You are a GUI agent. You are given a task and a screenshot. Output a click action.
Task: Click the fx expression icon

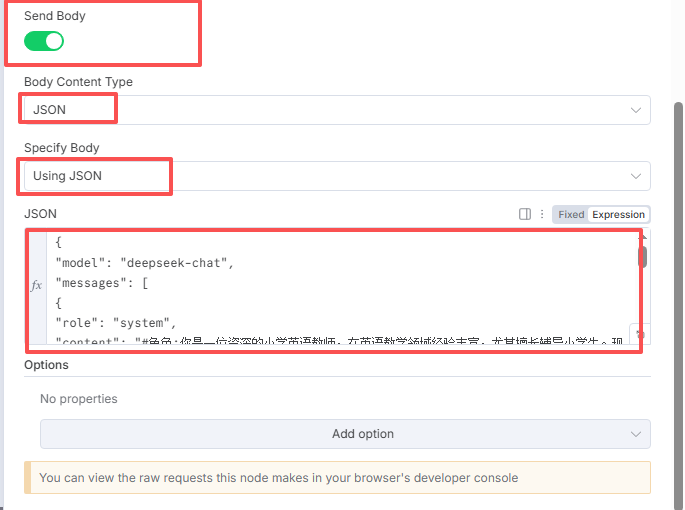pyautogui.click(x=36, y=285)
